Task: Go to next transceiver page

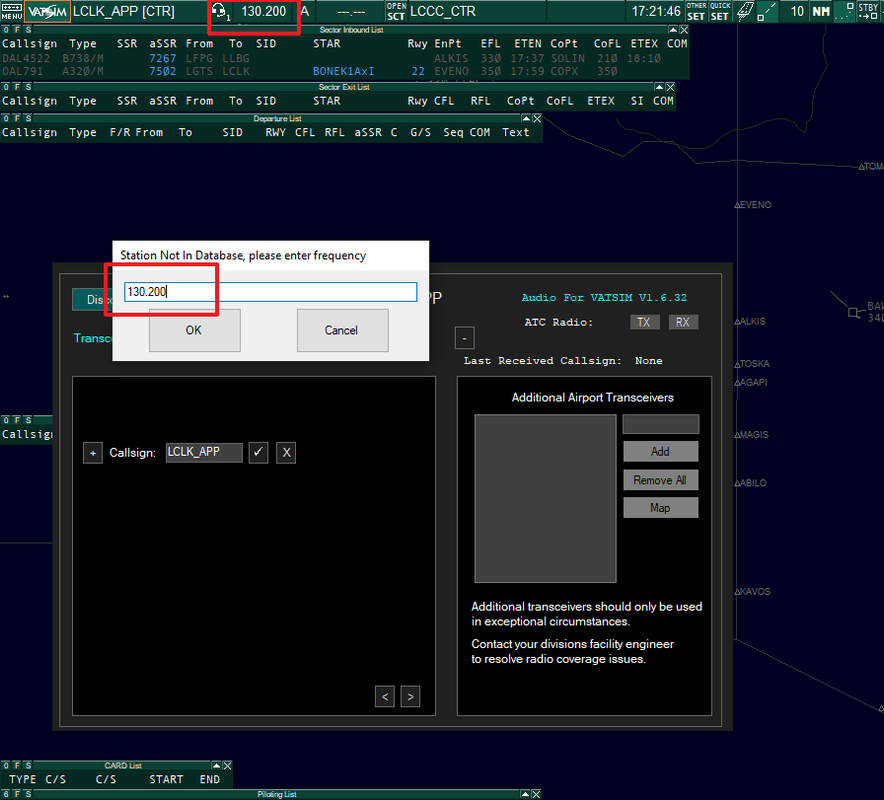Action: tap(410, 697)
